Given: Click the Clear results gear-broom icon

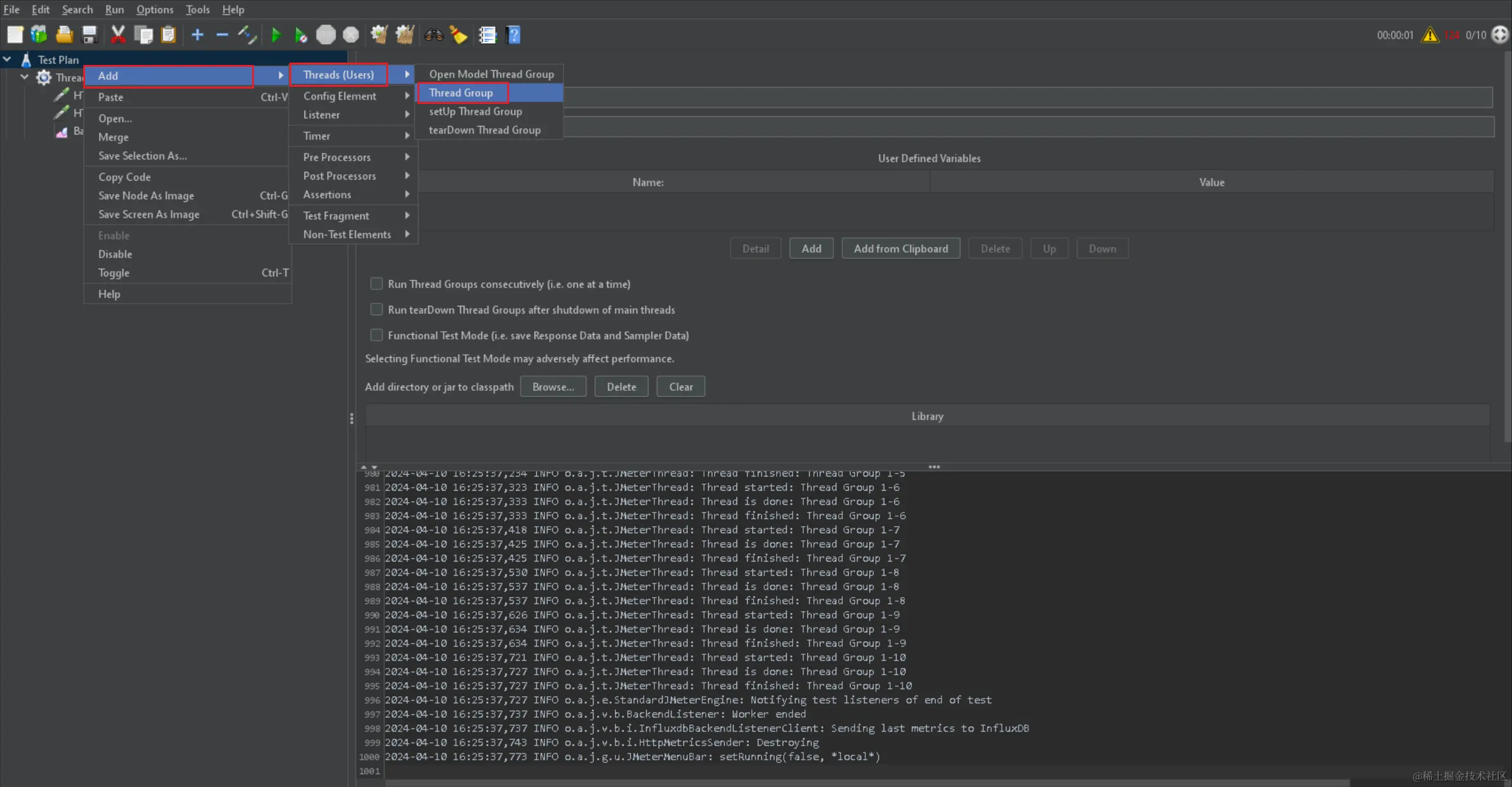Looking at the screenshot, I should pyautogui.click(x=379, y=35).
